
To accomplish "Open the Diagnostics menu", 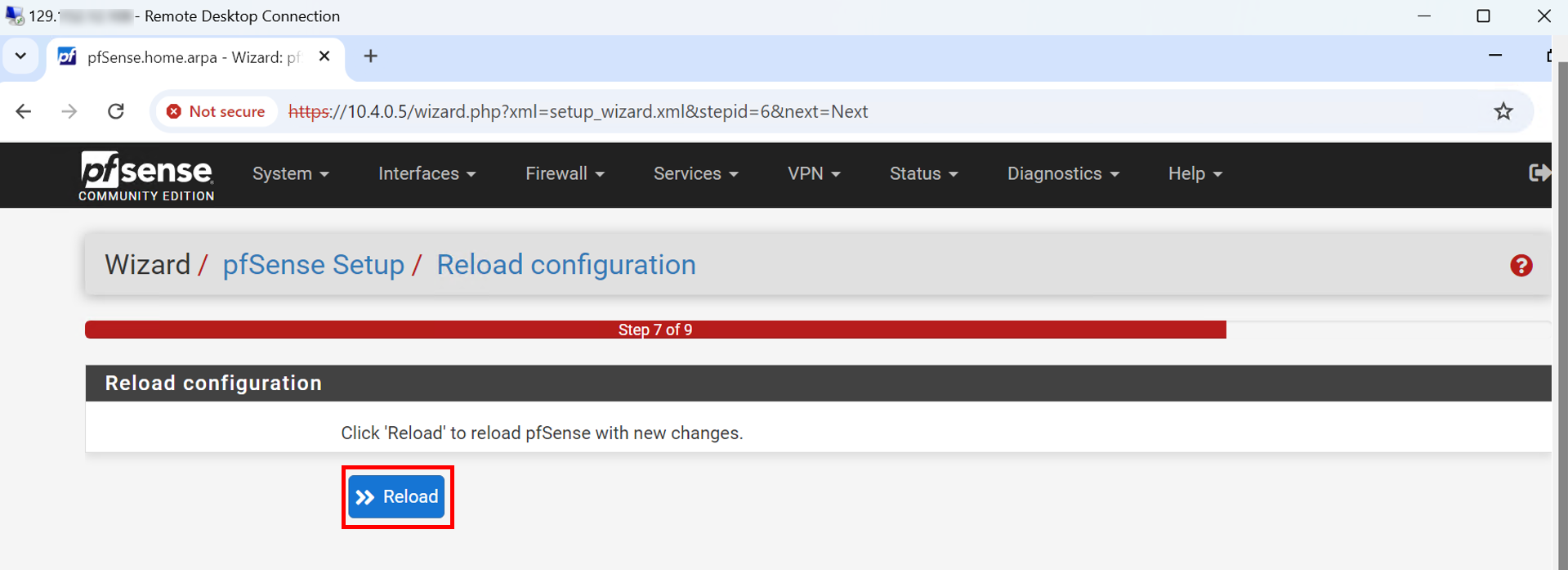I will coord(1063,173).
